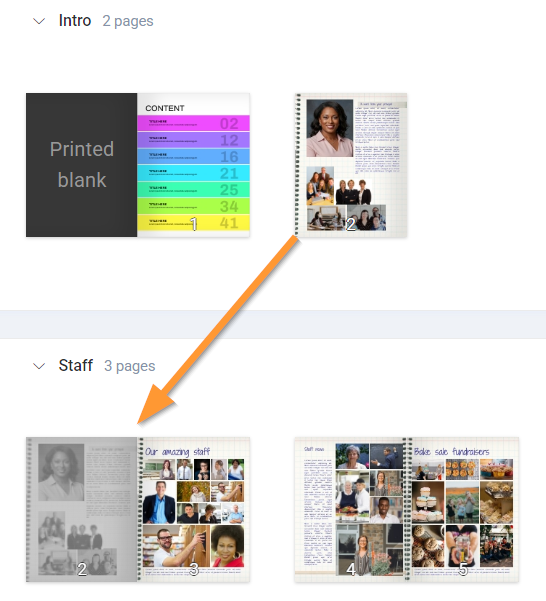Screen dimensions: 546x601
Task: Click the yellow 41 content row
Action: click(x=193, y=223)
